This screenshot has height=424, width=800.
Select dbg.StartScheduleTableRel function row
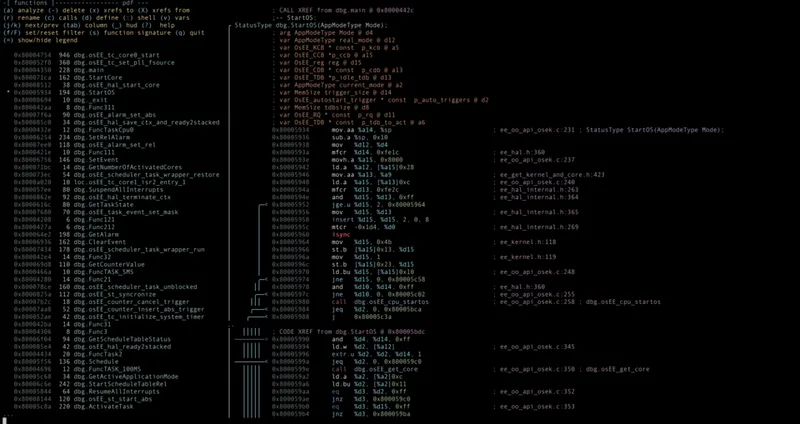click(91, 384)
